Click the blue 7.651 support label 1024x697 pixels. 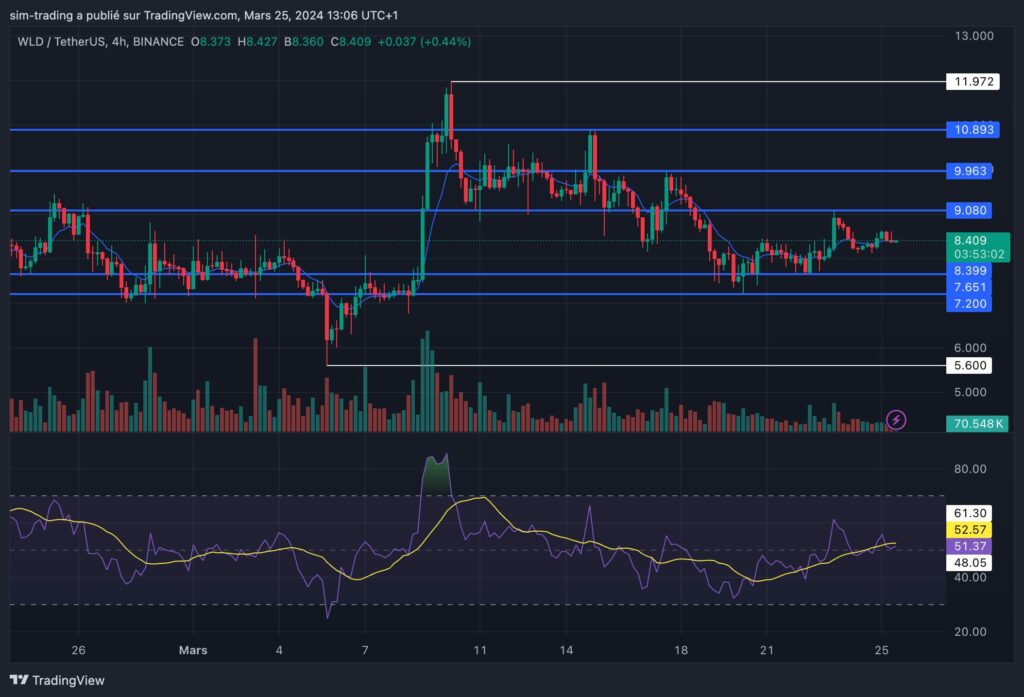tap(969, 287)
